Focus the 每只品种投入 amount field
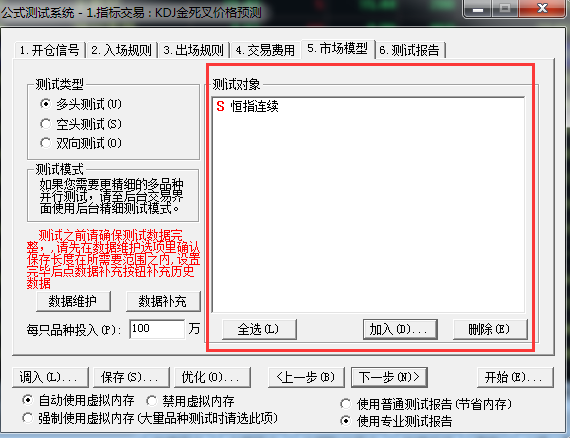Viewport: 570px width, 438px height. 157,329
